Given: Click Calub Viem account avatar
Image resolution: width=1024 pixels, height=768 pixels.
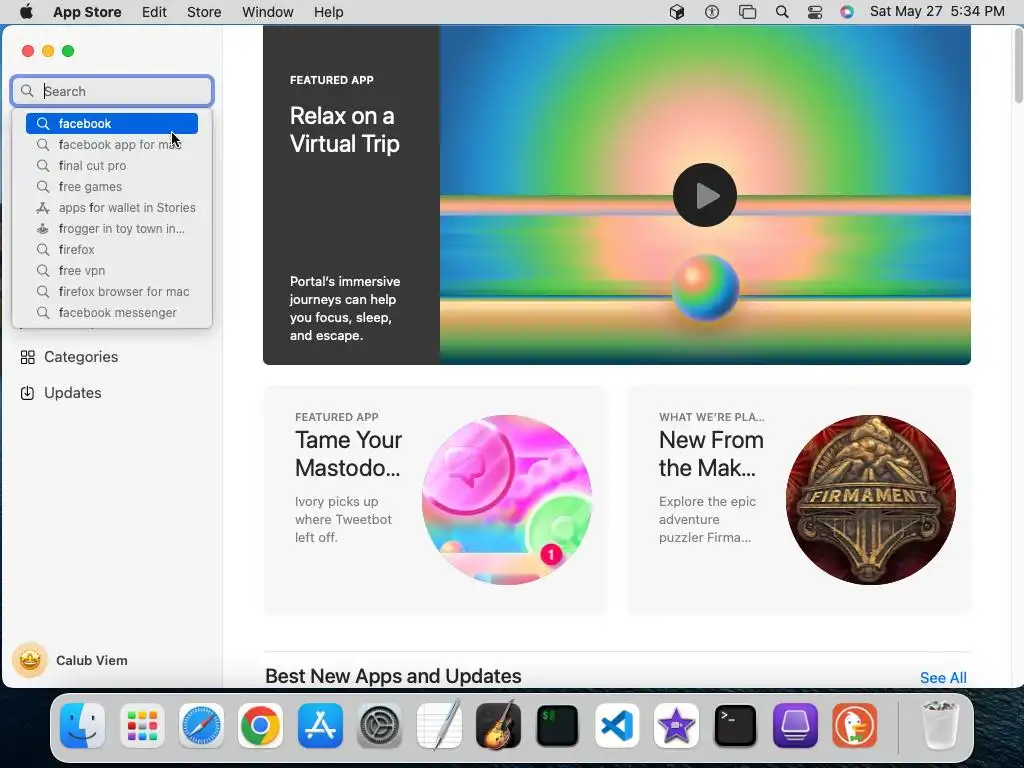Looking at the screenshot, I should (x=30, y=660).
